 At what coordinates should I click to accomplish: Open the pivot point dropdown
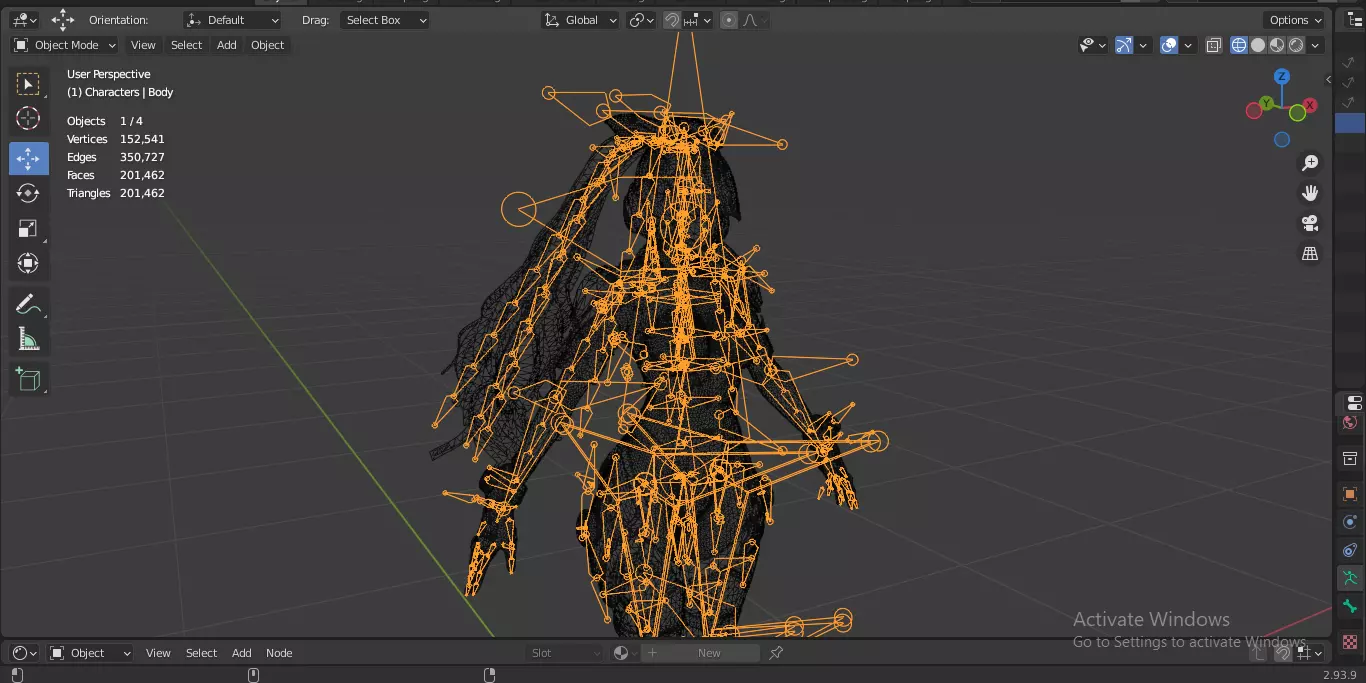[641, 20]
